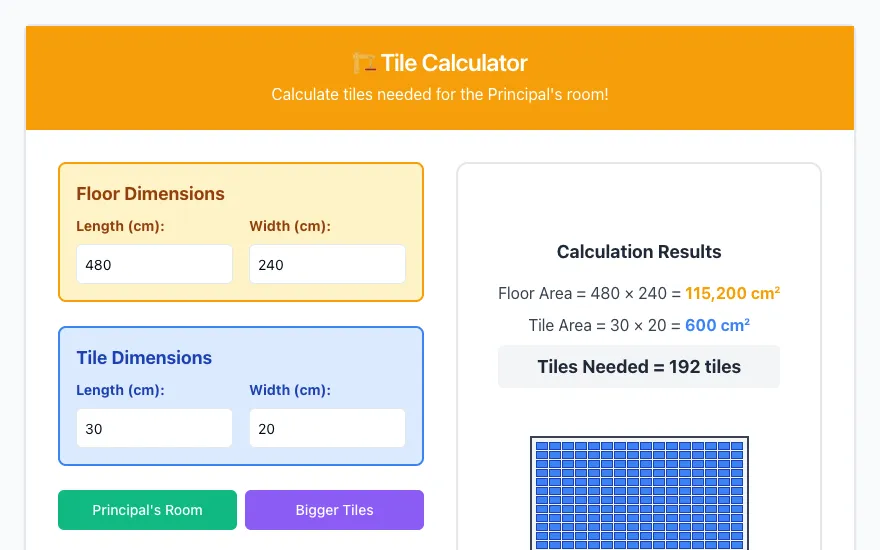
Task: Click the tile Width (cm) label
Action: tap(290, 389)
